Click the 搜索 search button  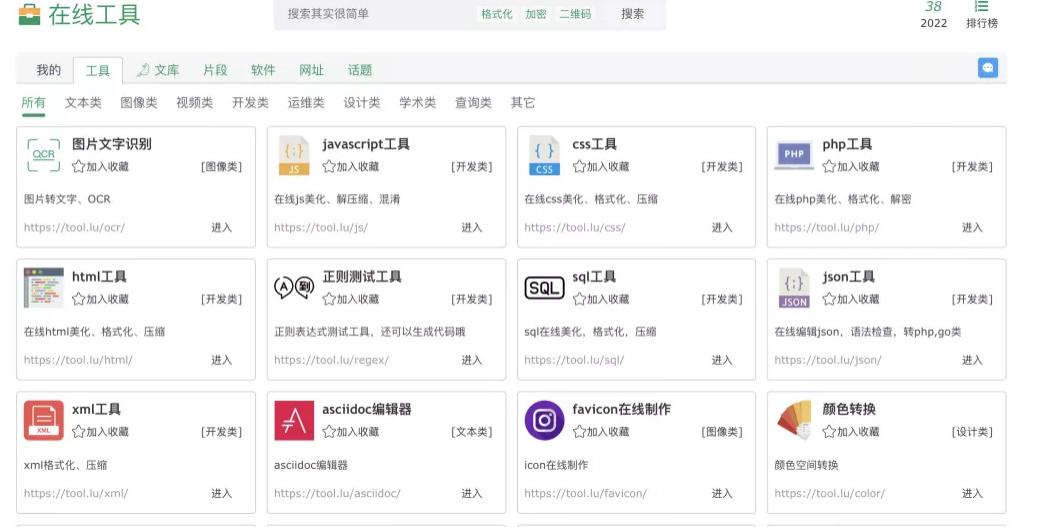[x=633, y=14]
